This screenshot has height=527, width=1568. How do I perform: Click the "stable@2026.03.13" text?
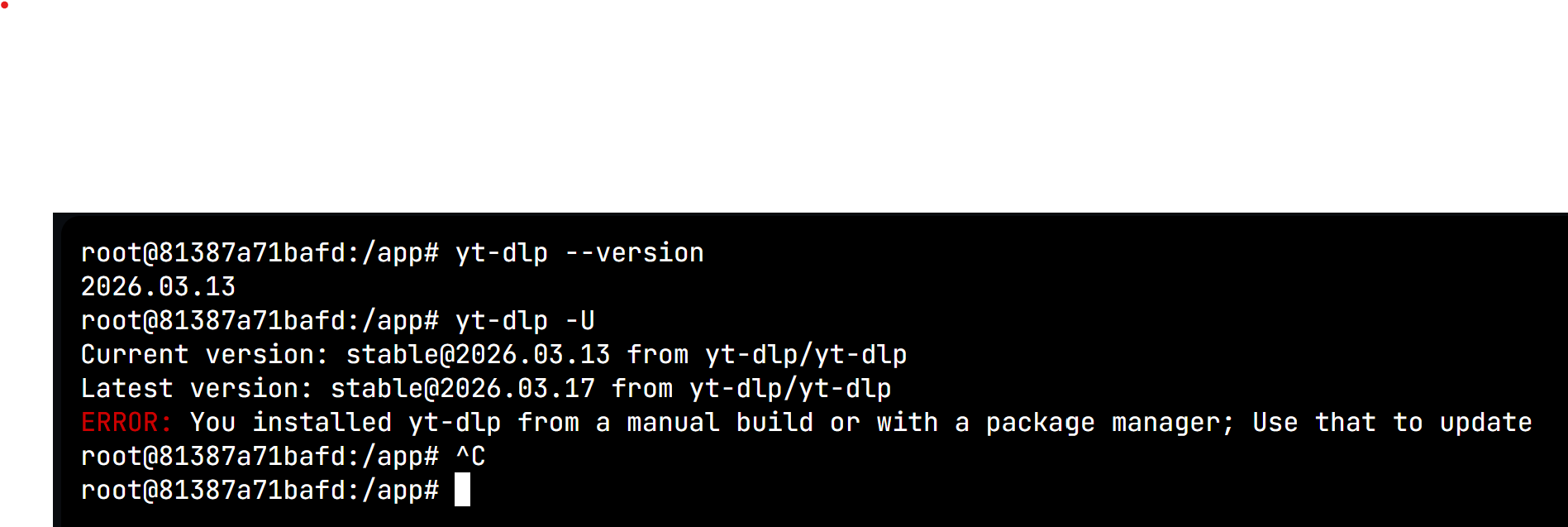tap(478, 355)
